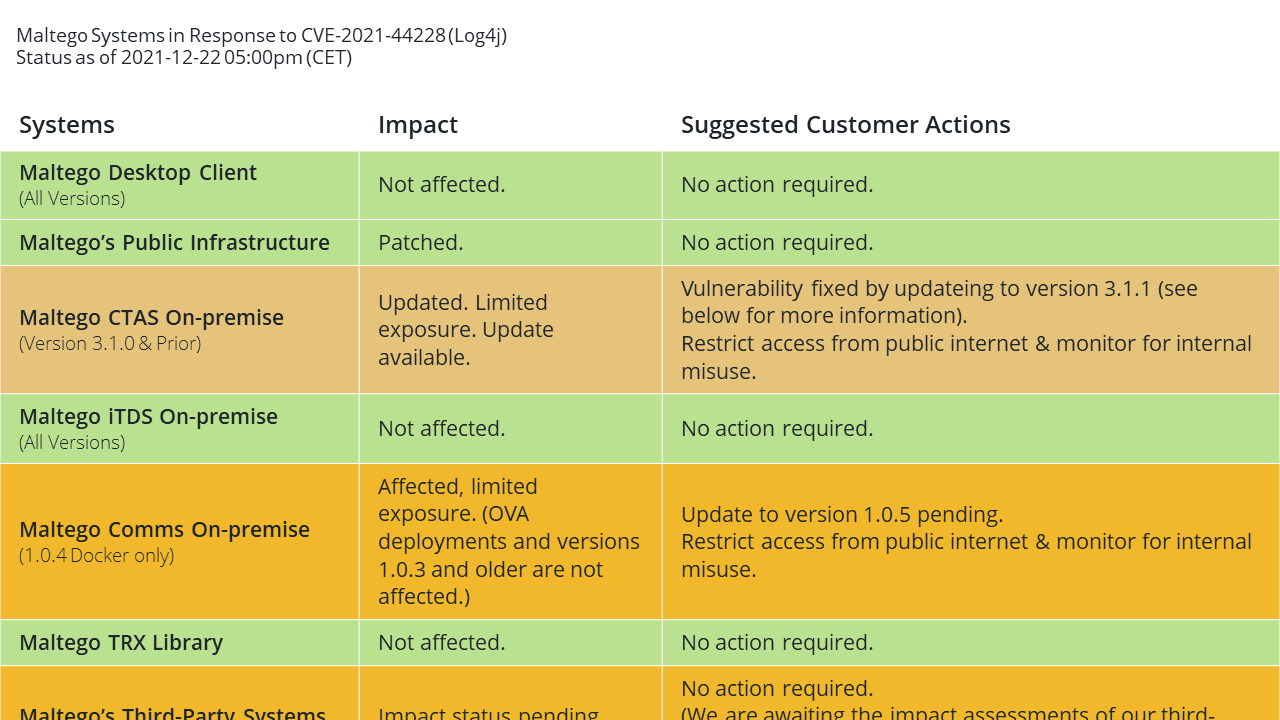
Task: Select the Maltego TRX Library cell
Action: click(x=180, y=643)
